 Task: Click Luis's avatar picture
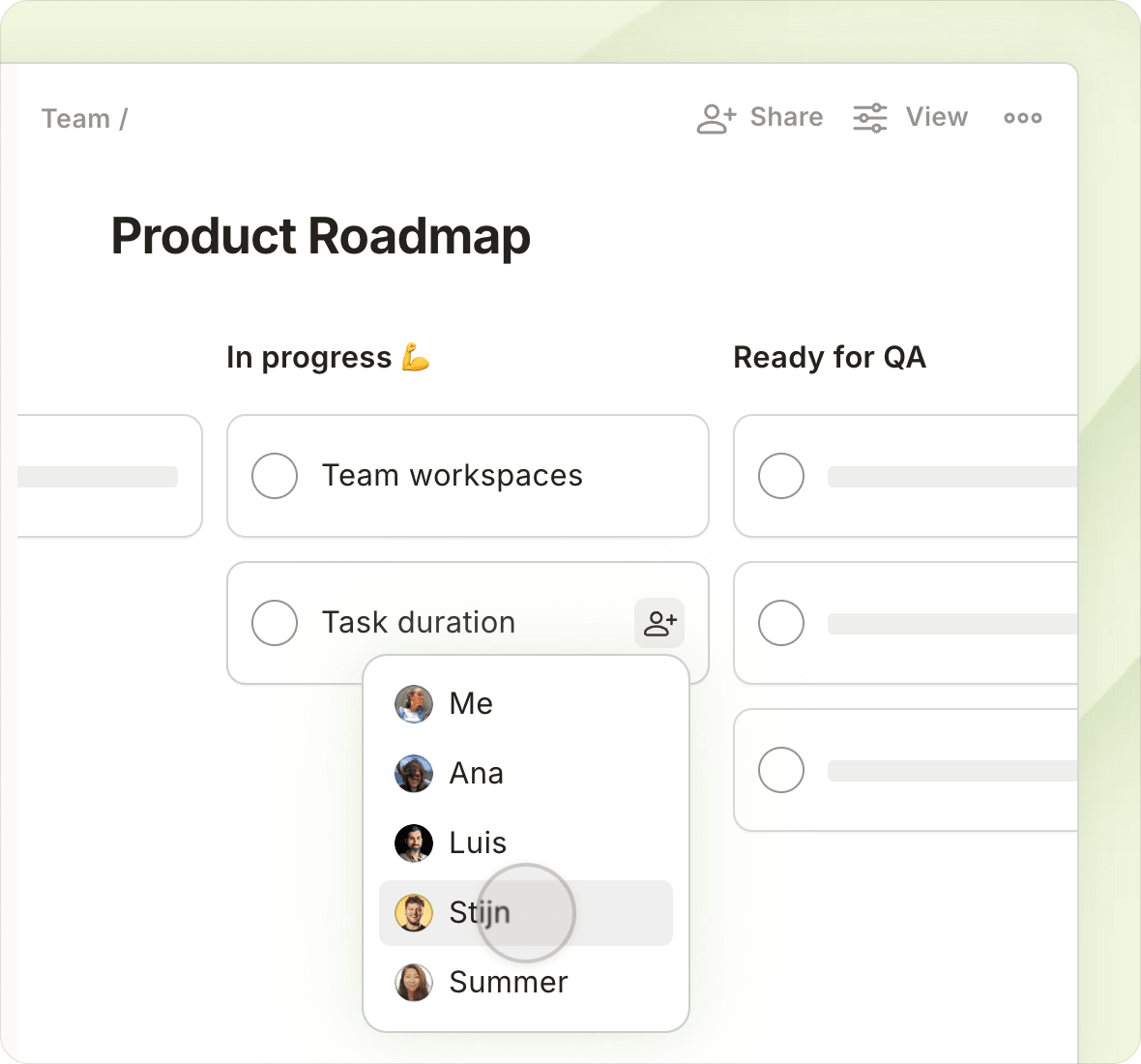(414, 842)
